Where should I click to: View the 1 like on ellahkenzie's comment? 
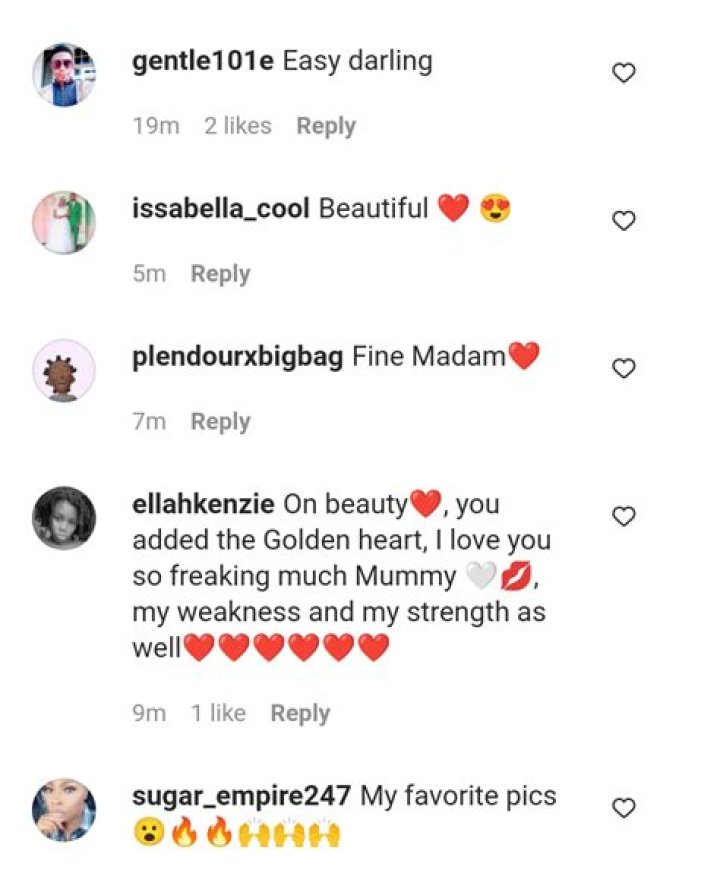[x=219, y=713]
